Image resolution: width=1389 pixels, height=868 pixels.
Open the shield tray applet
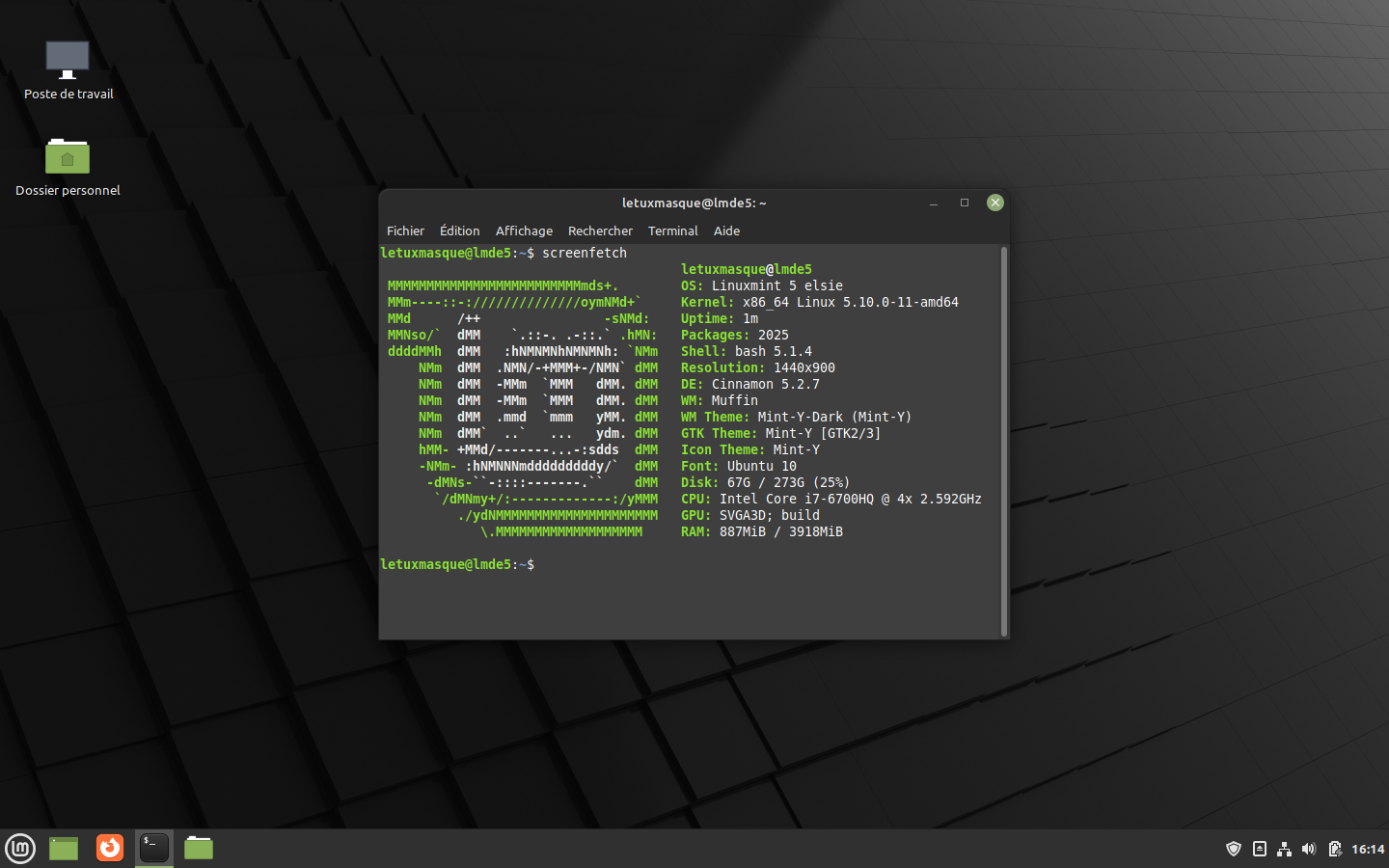point(1234,849)
